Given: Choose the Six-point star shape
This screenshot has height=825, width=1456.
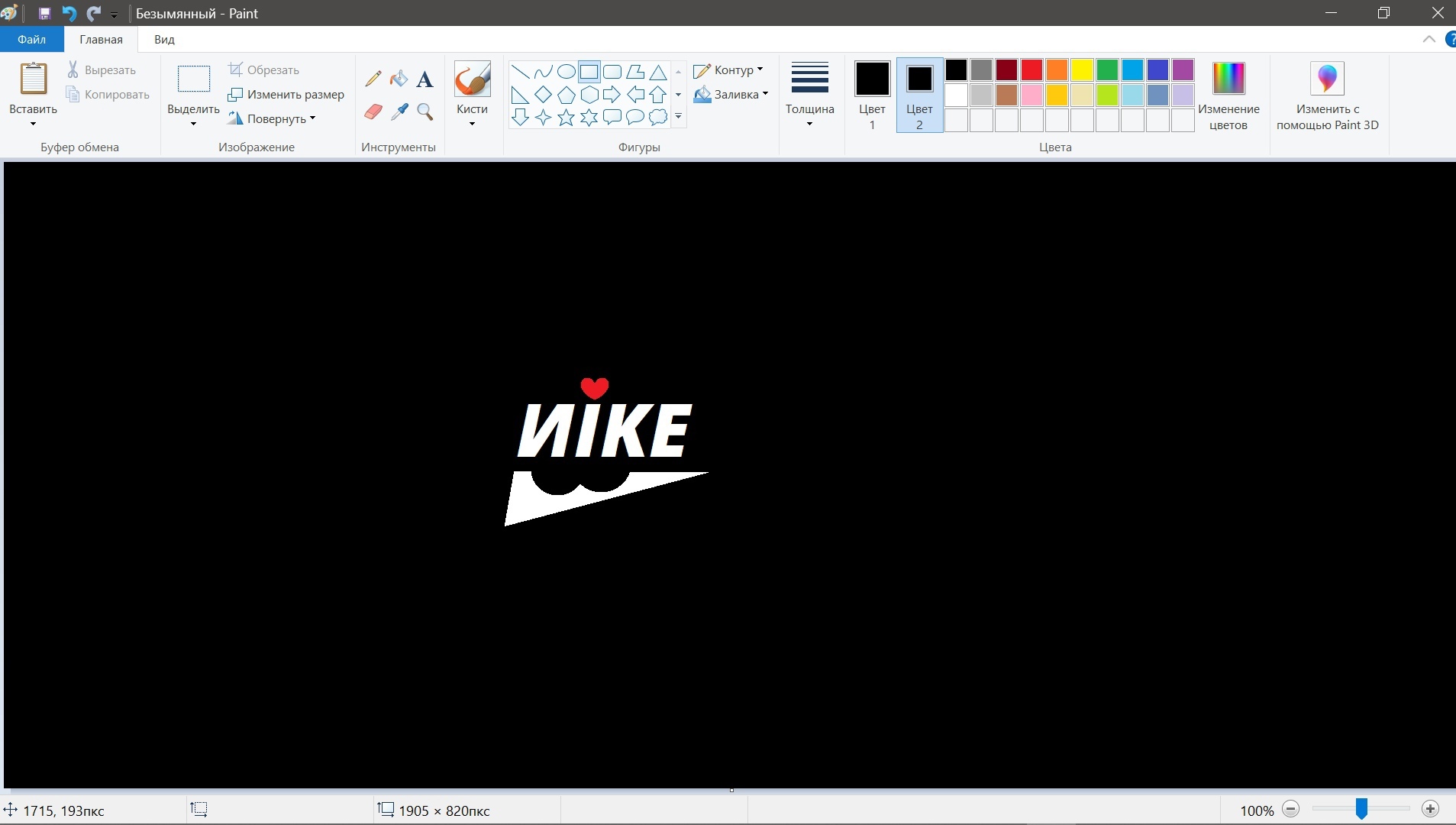Looking at the screenshot, I should 589,117.
